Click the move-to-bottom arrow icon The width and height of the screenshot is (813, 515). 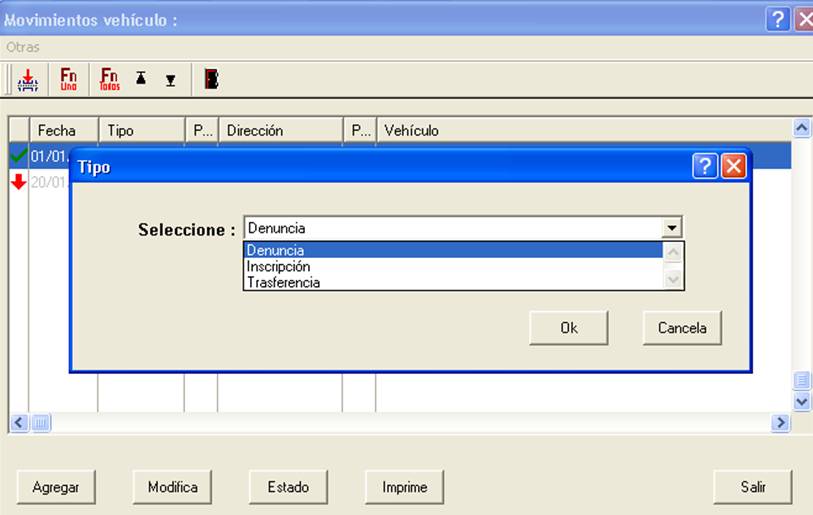coord(171,80)
